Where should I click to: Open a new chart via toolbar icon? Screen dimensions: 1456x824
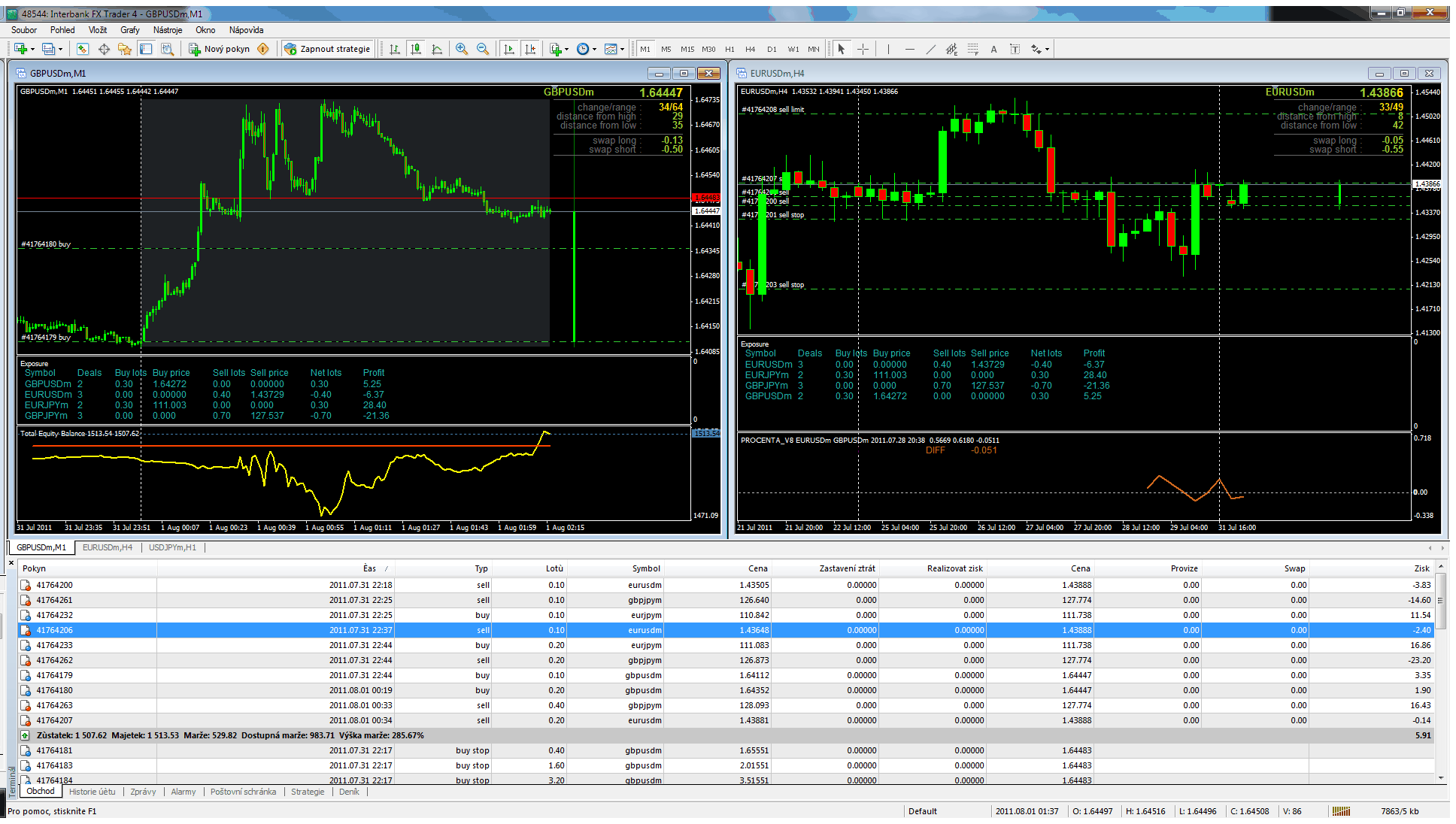[20, 49]
